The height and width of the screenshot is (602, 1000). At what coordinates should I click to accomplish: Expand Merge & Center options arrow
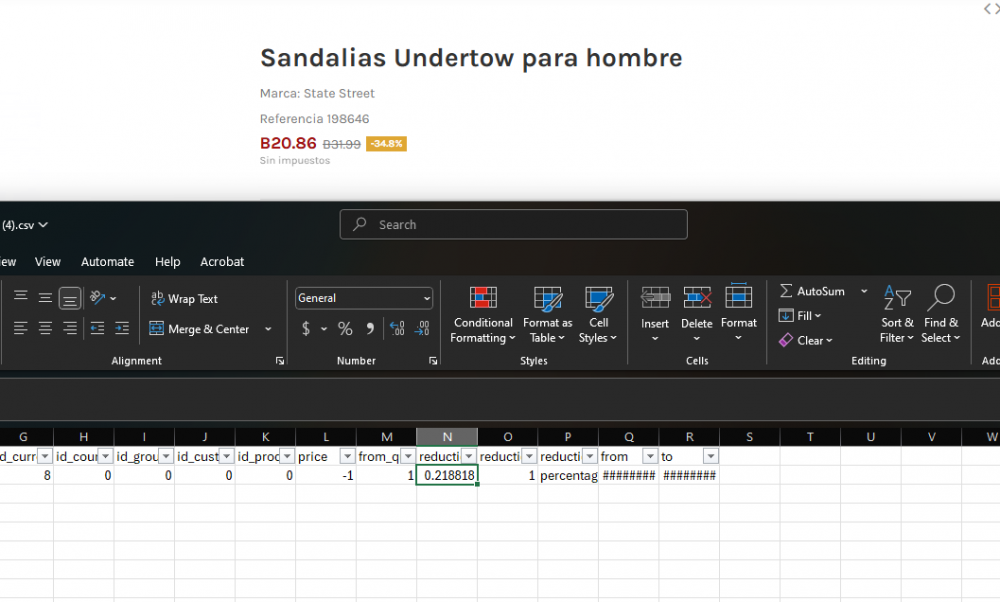(x=268, y=329)
